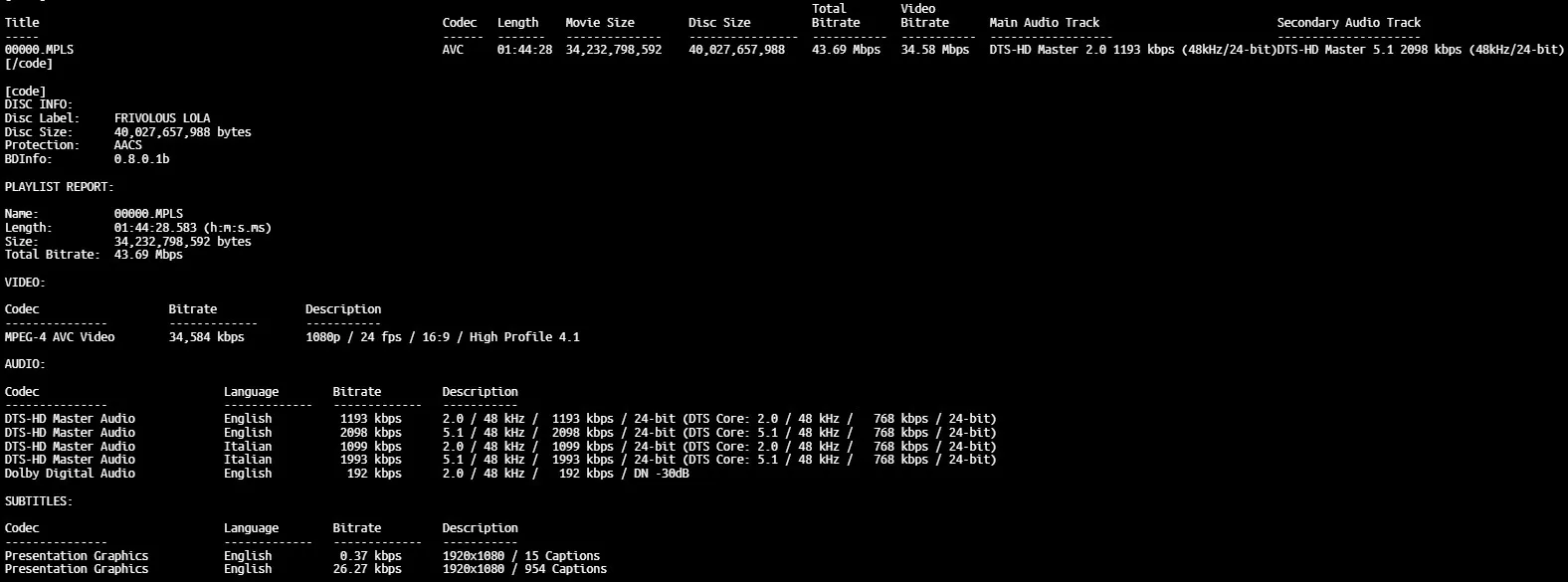Click the disc label FRIVOLOUS LOLA

162,118
